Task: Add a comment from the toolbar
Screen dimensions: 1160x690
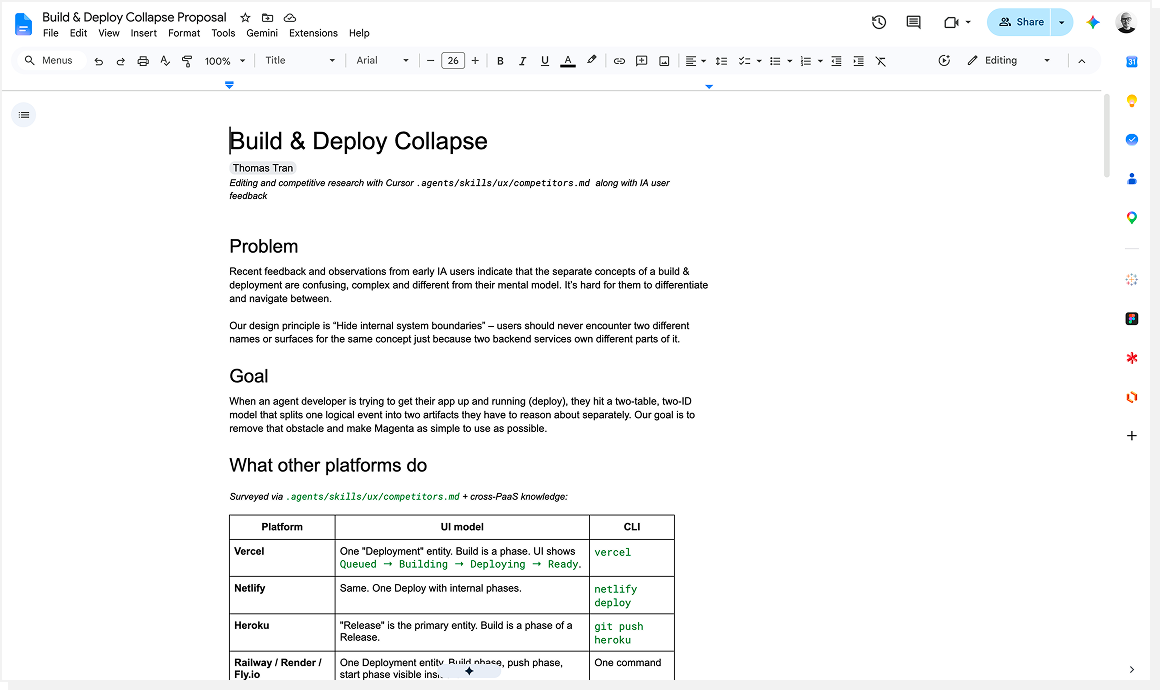Action: pos(641,61)
